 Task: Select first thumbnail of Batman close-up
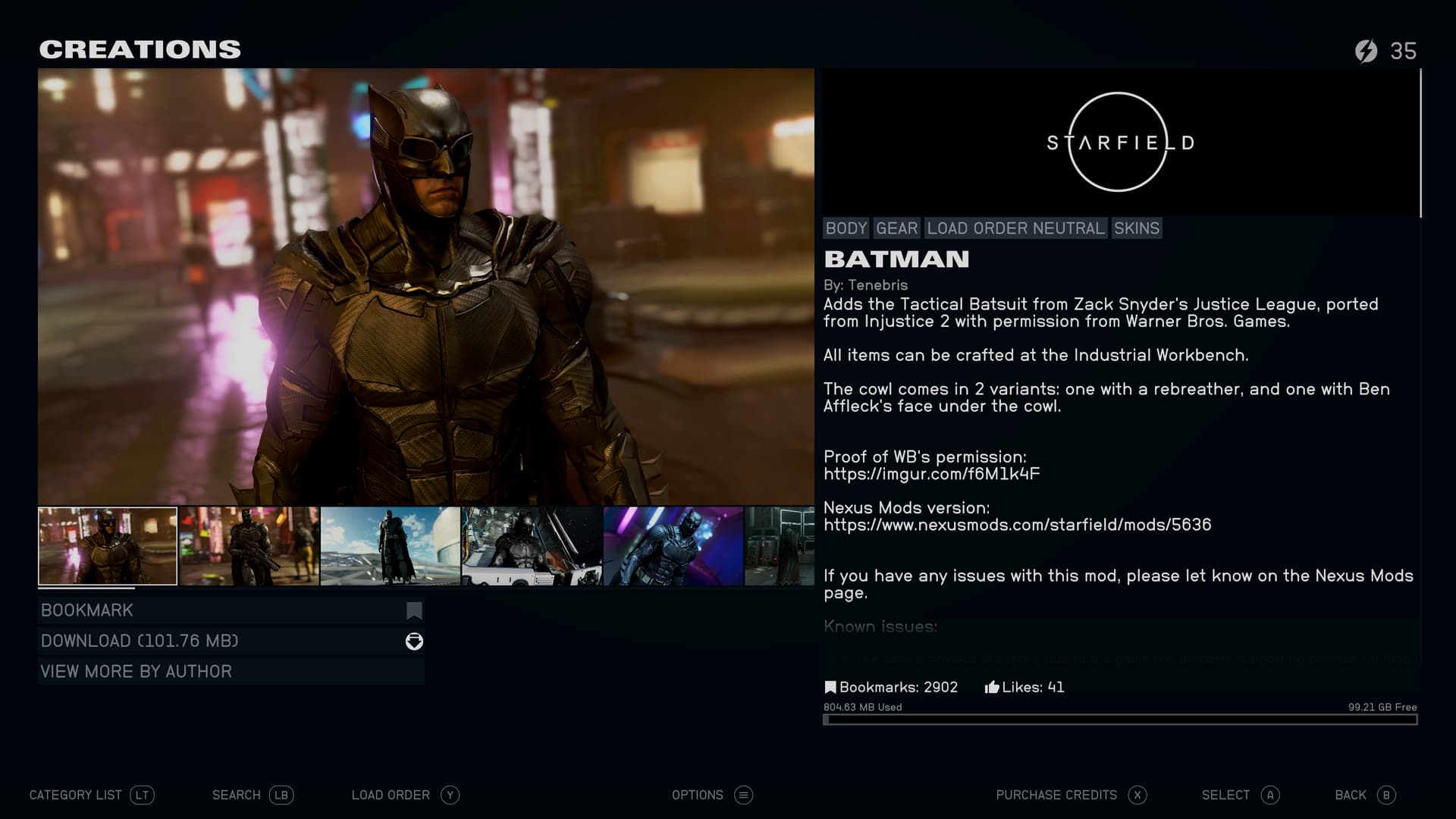pyautogui.click(x=108, y=546)
